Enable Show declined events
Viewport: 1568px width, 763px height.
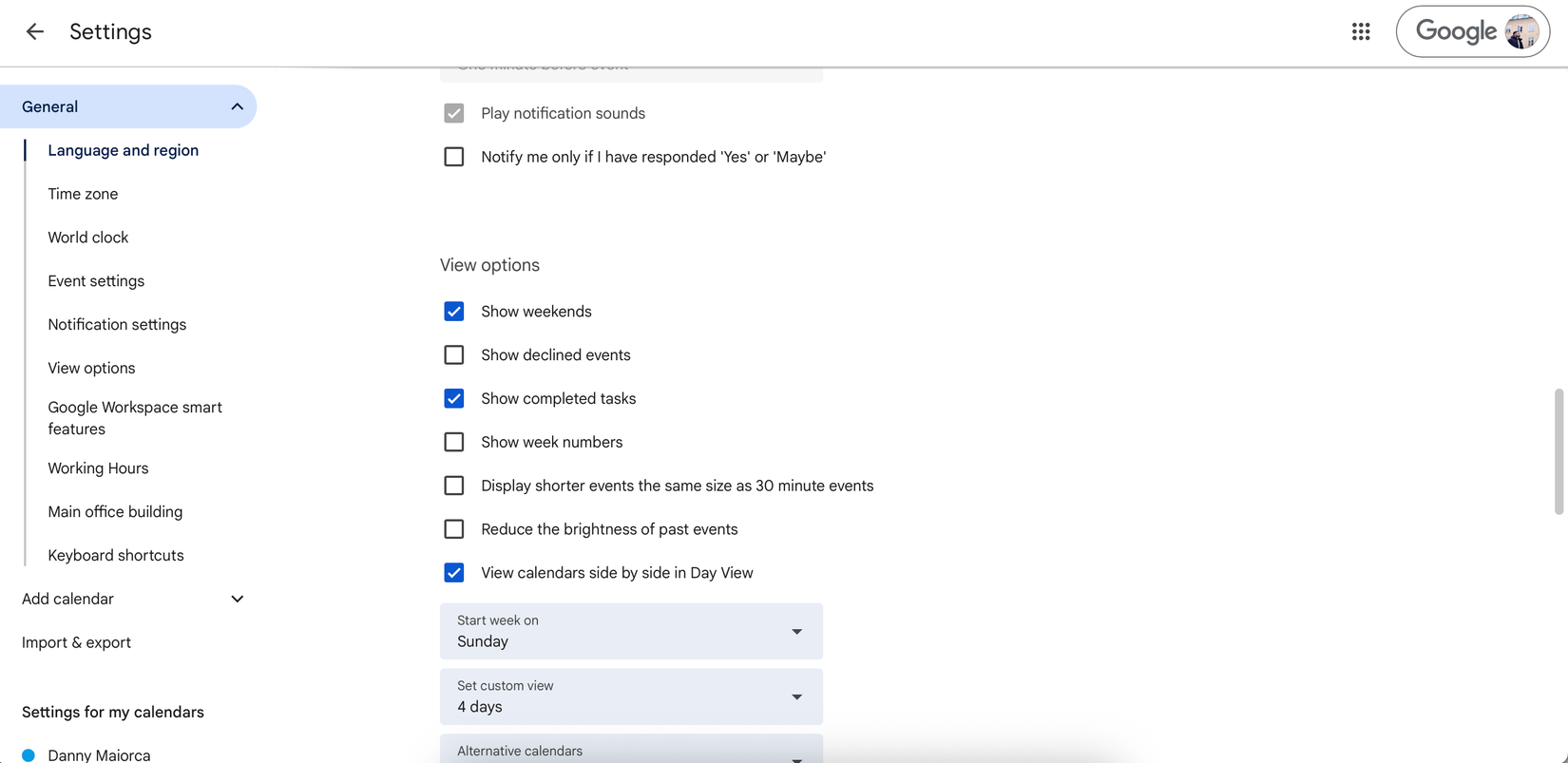pos(454,355)
